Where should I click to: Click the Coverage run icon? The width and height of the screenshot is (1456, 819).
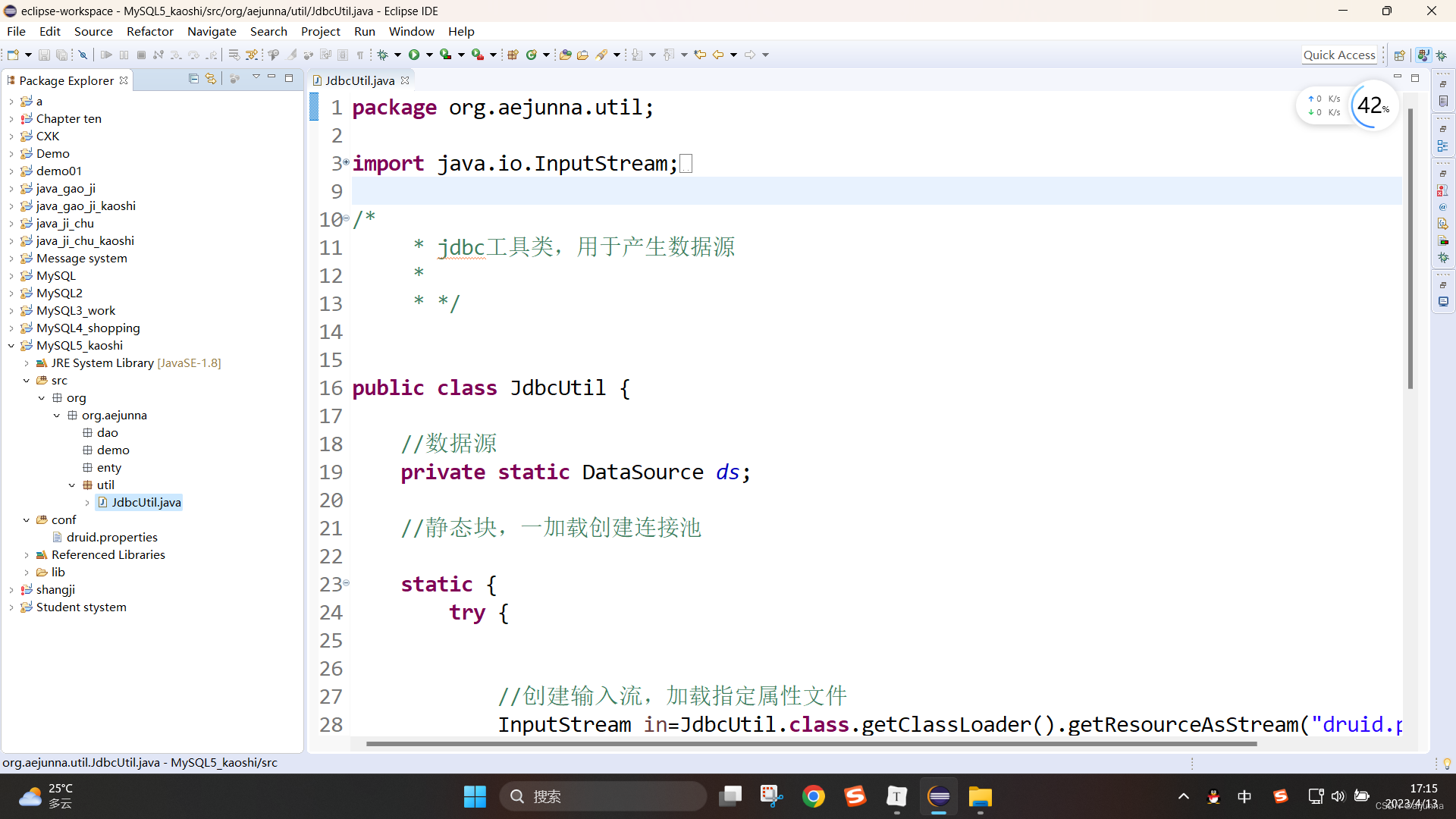(x=446, y=55)
